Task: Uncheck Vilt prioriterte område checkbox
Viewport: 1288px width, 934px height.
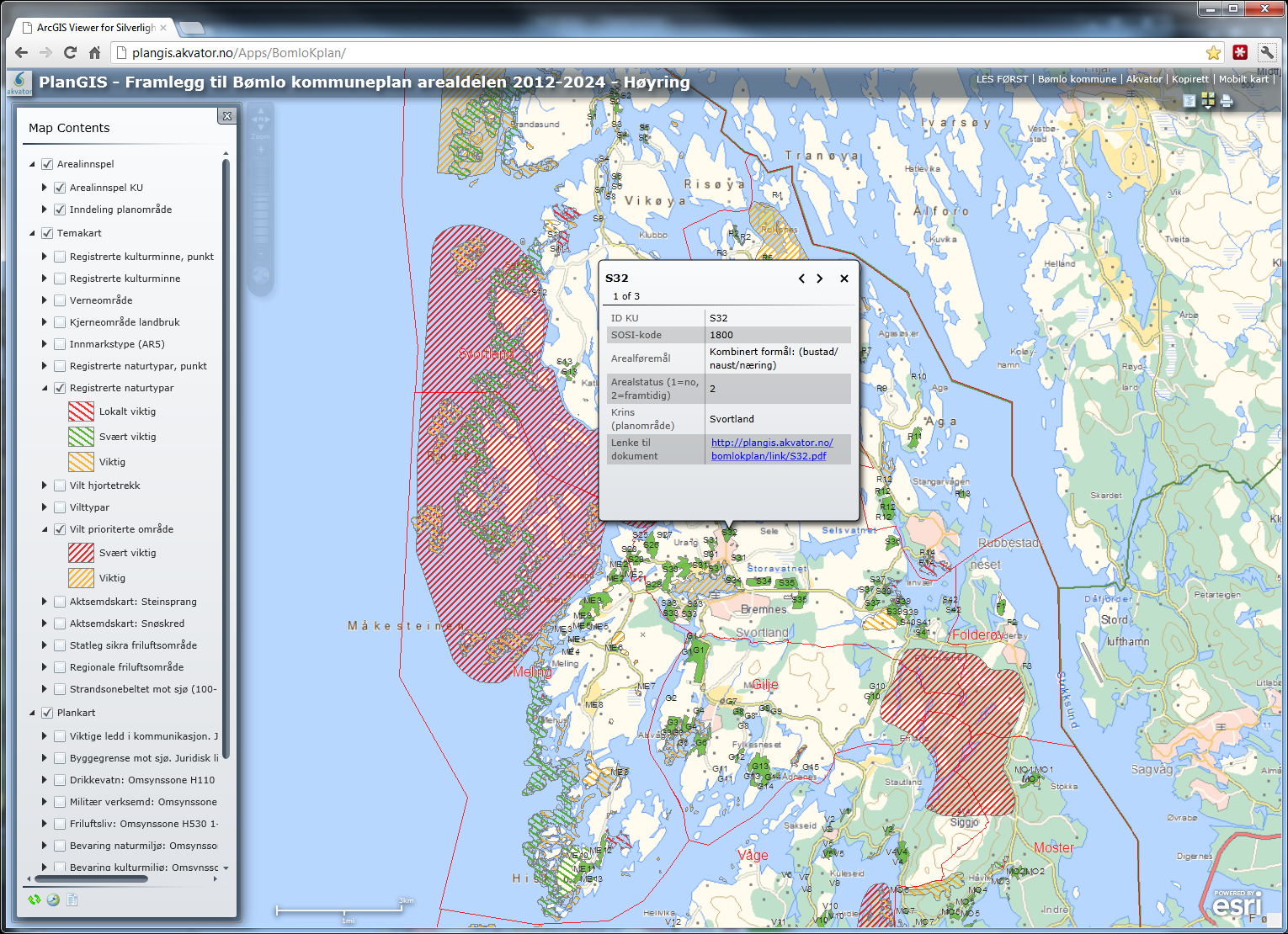Action: click(x=60, y=529)
